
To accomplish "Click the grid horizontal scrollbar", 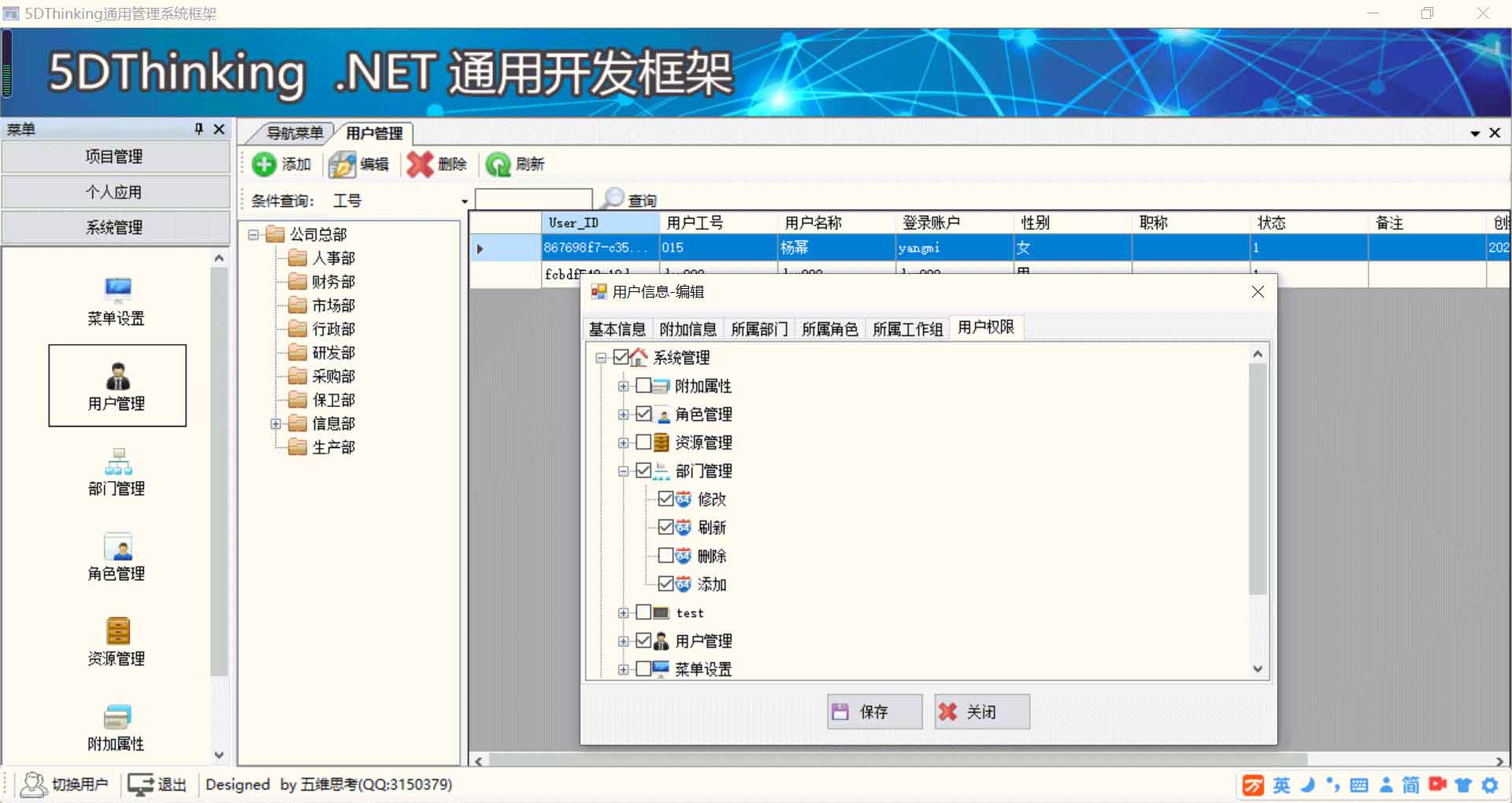I will click(x=898, y=760).
